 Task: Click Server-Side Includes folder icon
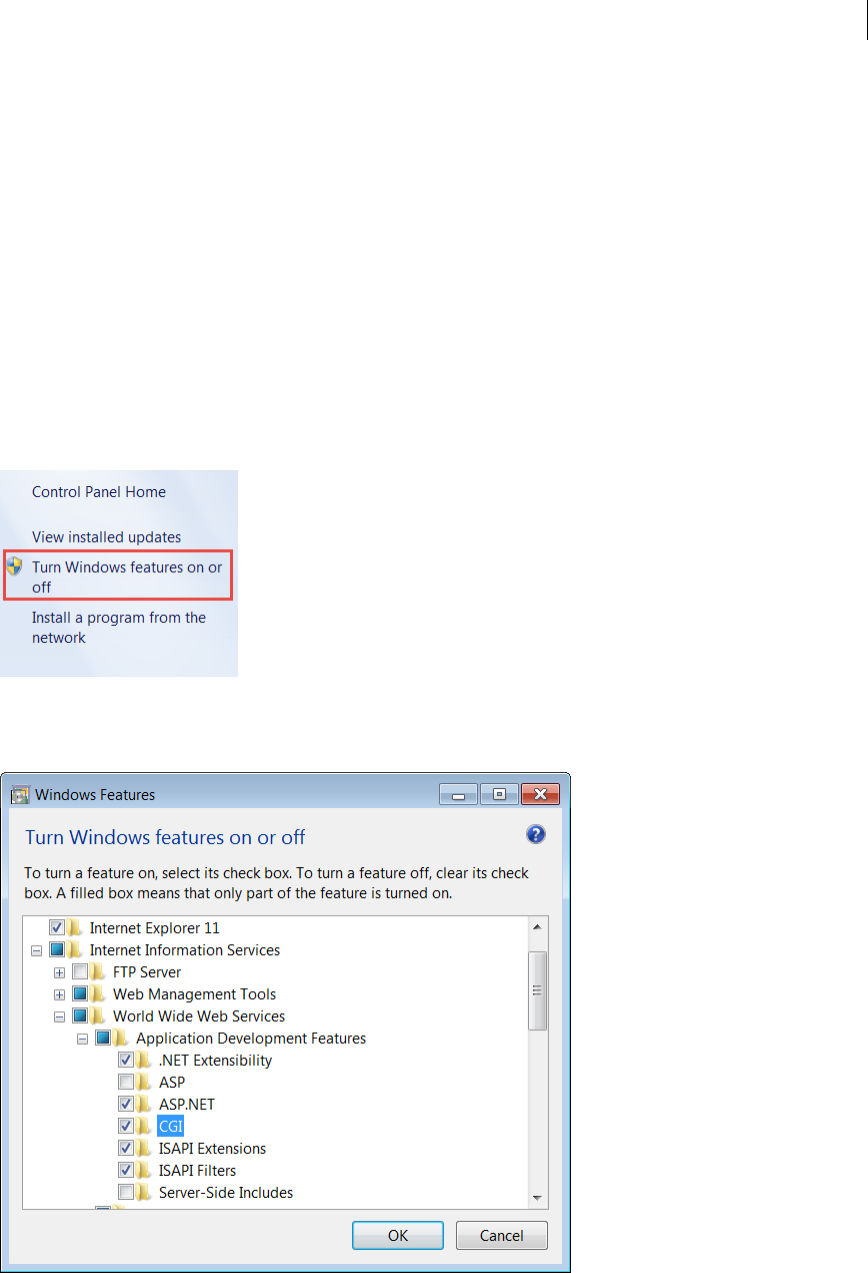[x=144, y=1192]
